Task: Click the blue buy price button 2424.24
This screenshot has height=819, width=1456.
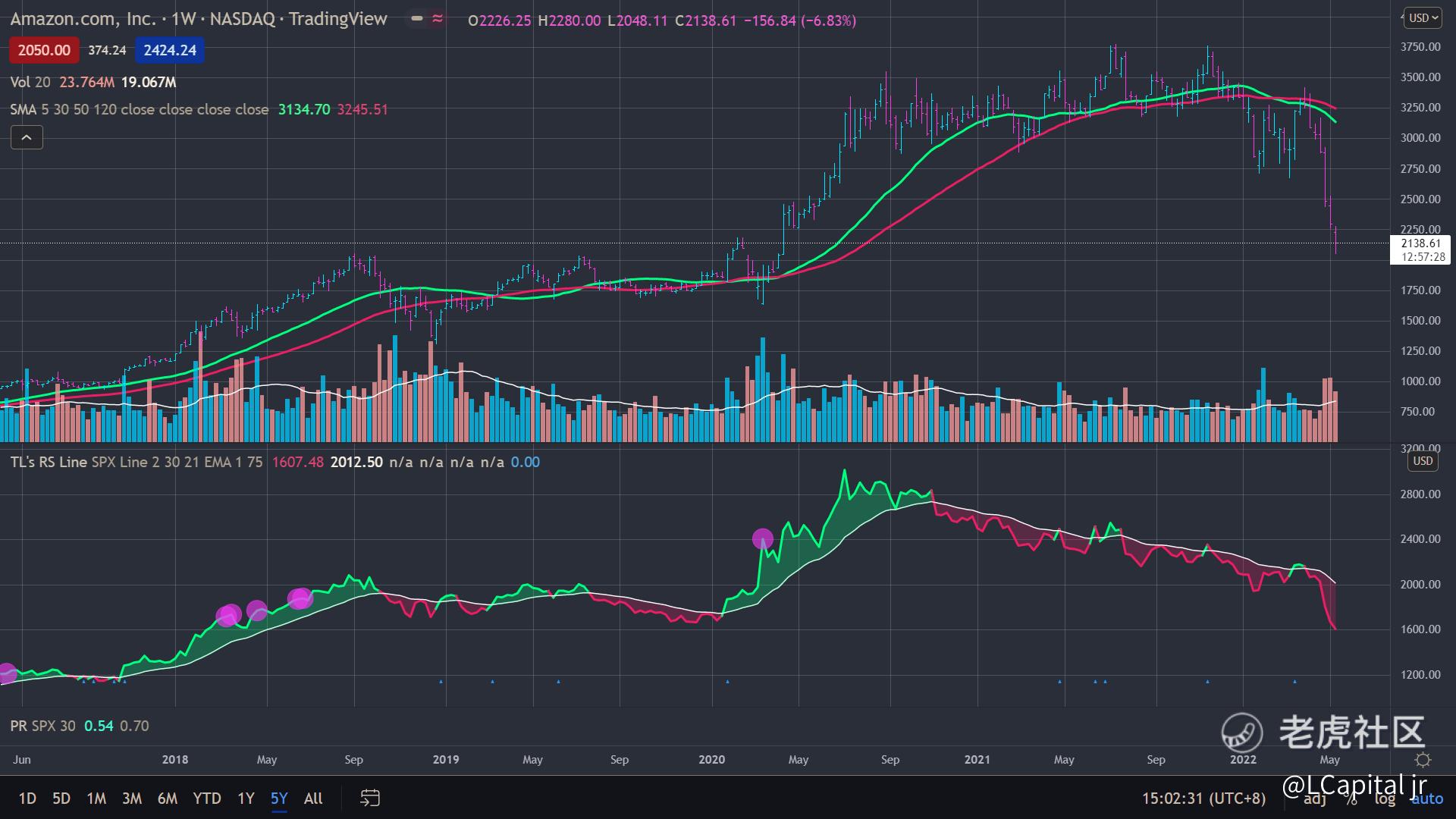Action: 170,51
